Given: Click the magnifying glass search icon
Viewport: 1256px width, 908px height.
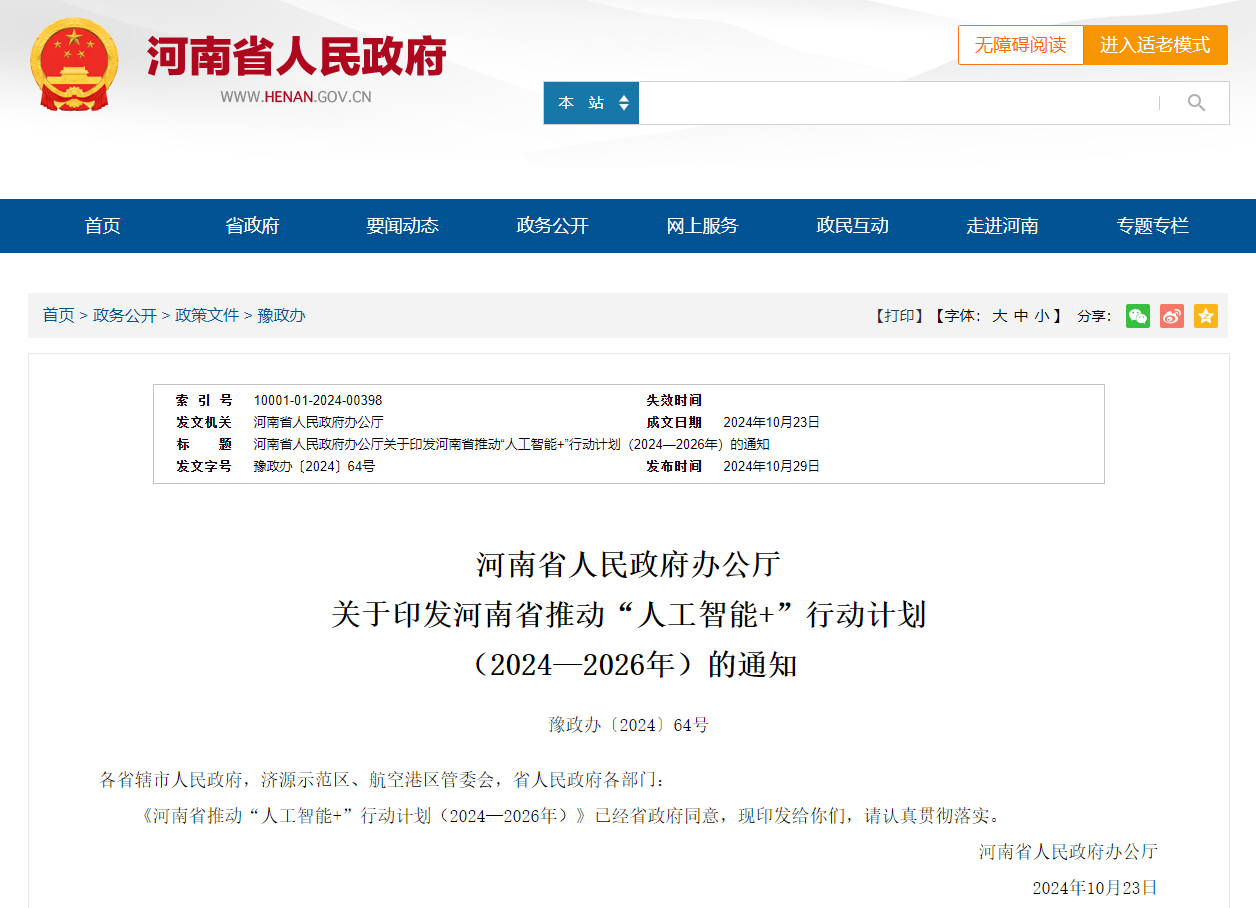Looking at the screenshot, I should click(x=1196, y=103).
